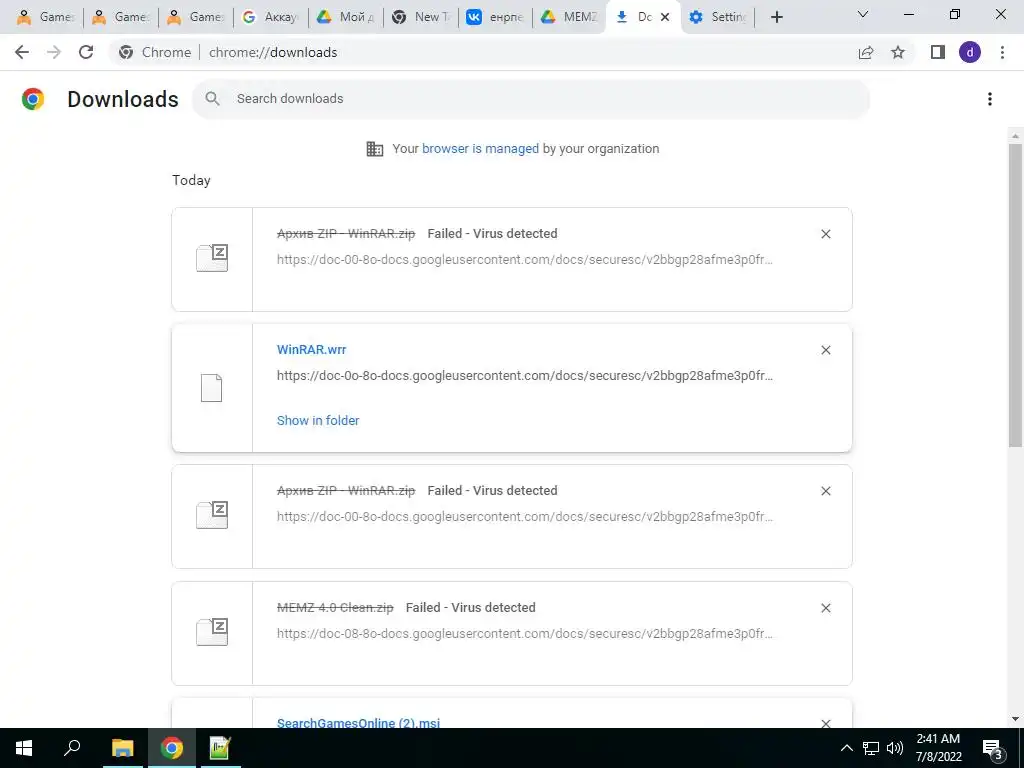Screen dimensions: 1024x768
Task: Open the Downloads page more actions menu
Action: (x=990, y=99)
